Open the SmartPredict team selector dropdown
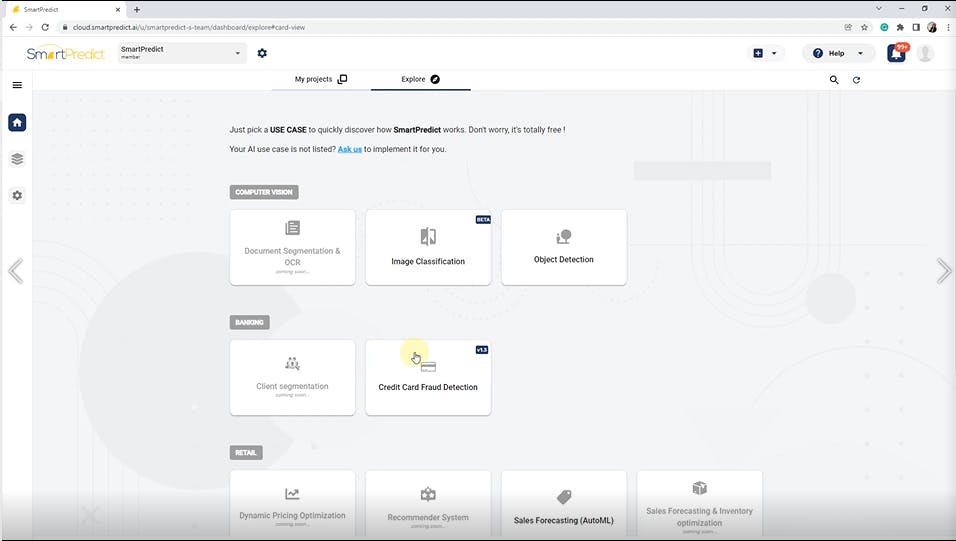The image size is (956, 541). point(182,53)
